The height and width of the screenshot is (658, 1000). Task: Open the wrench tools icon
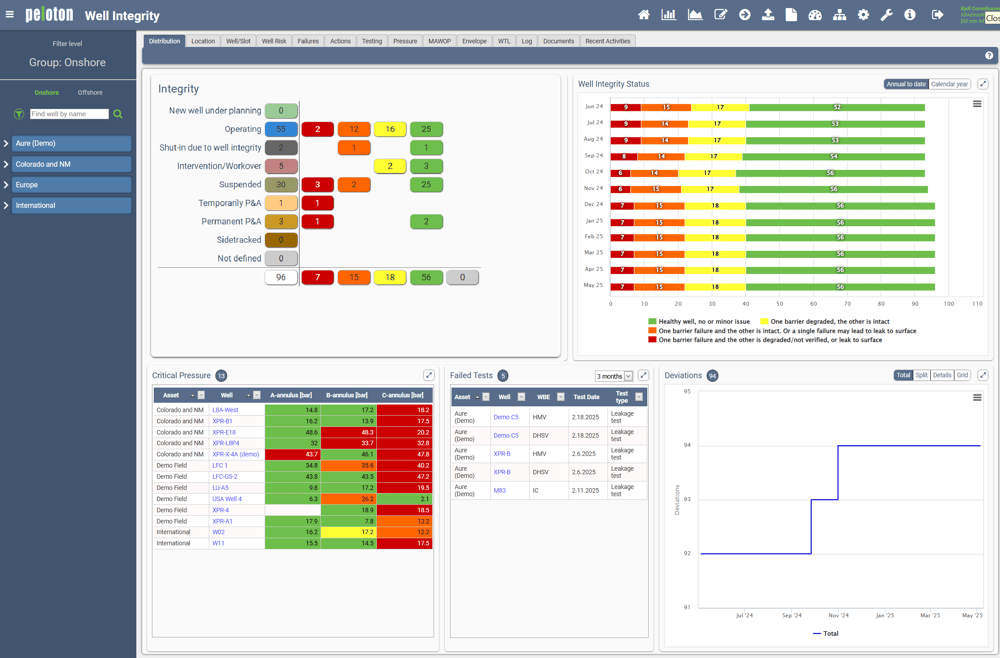tap(888, 14)
